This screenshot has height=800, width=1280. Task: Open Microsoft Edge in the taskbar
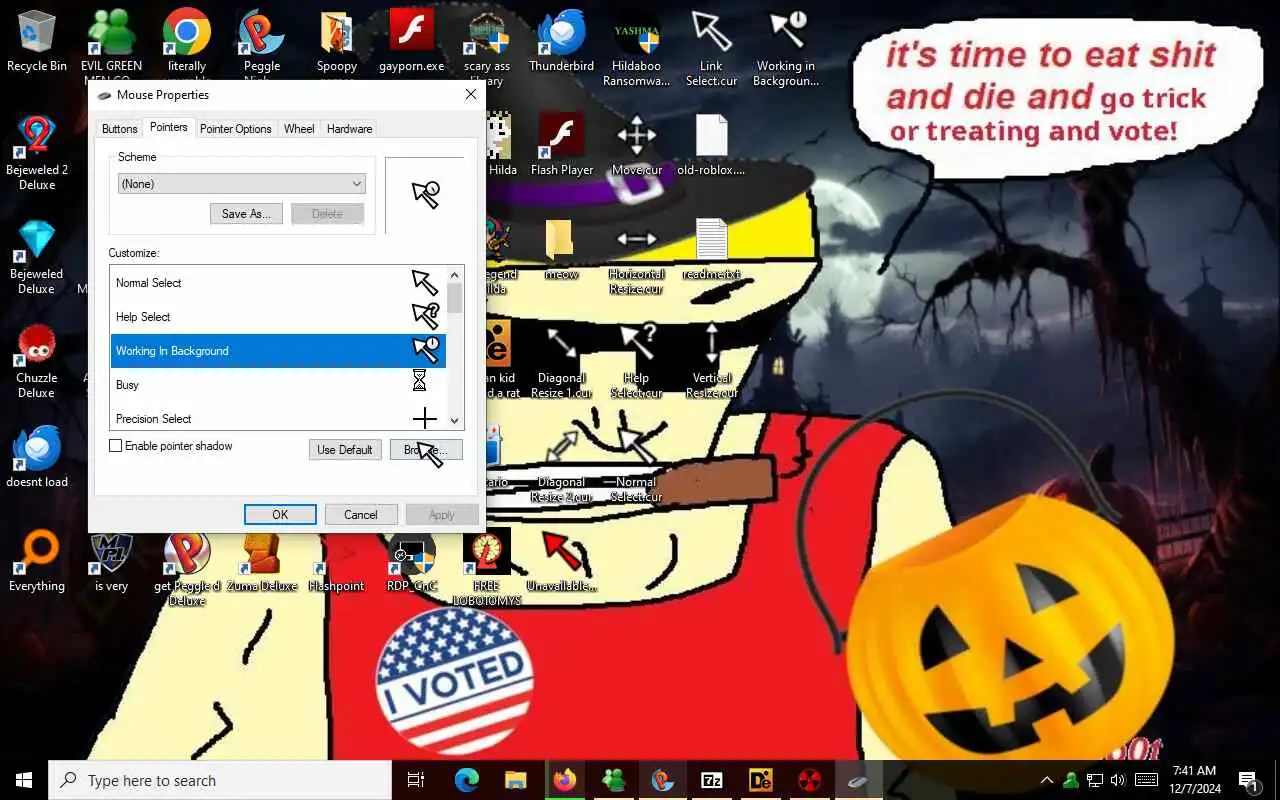(x=467, y=780)
